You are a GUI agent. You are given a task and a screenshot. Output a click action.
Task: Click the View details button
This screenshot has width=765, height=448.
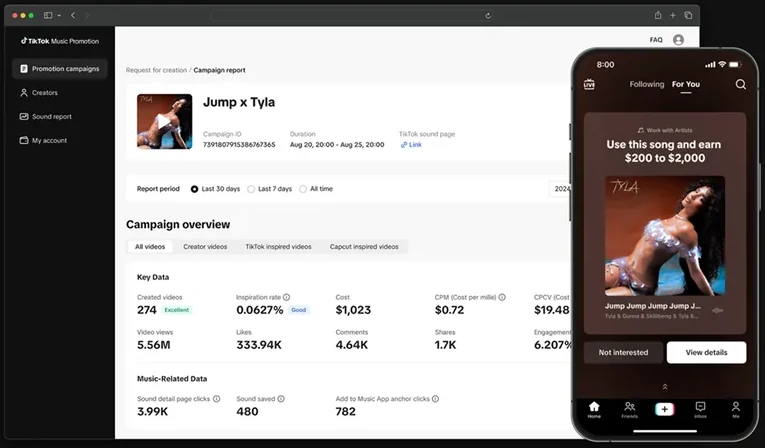click(706, 352)
